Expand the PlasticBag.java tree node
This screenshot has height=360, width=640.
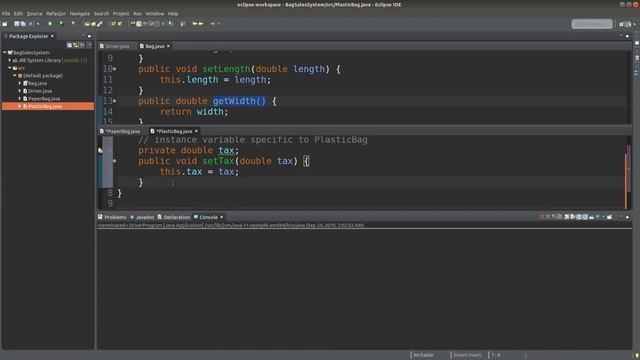tap(20, 106)
